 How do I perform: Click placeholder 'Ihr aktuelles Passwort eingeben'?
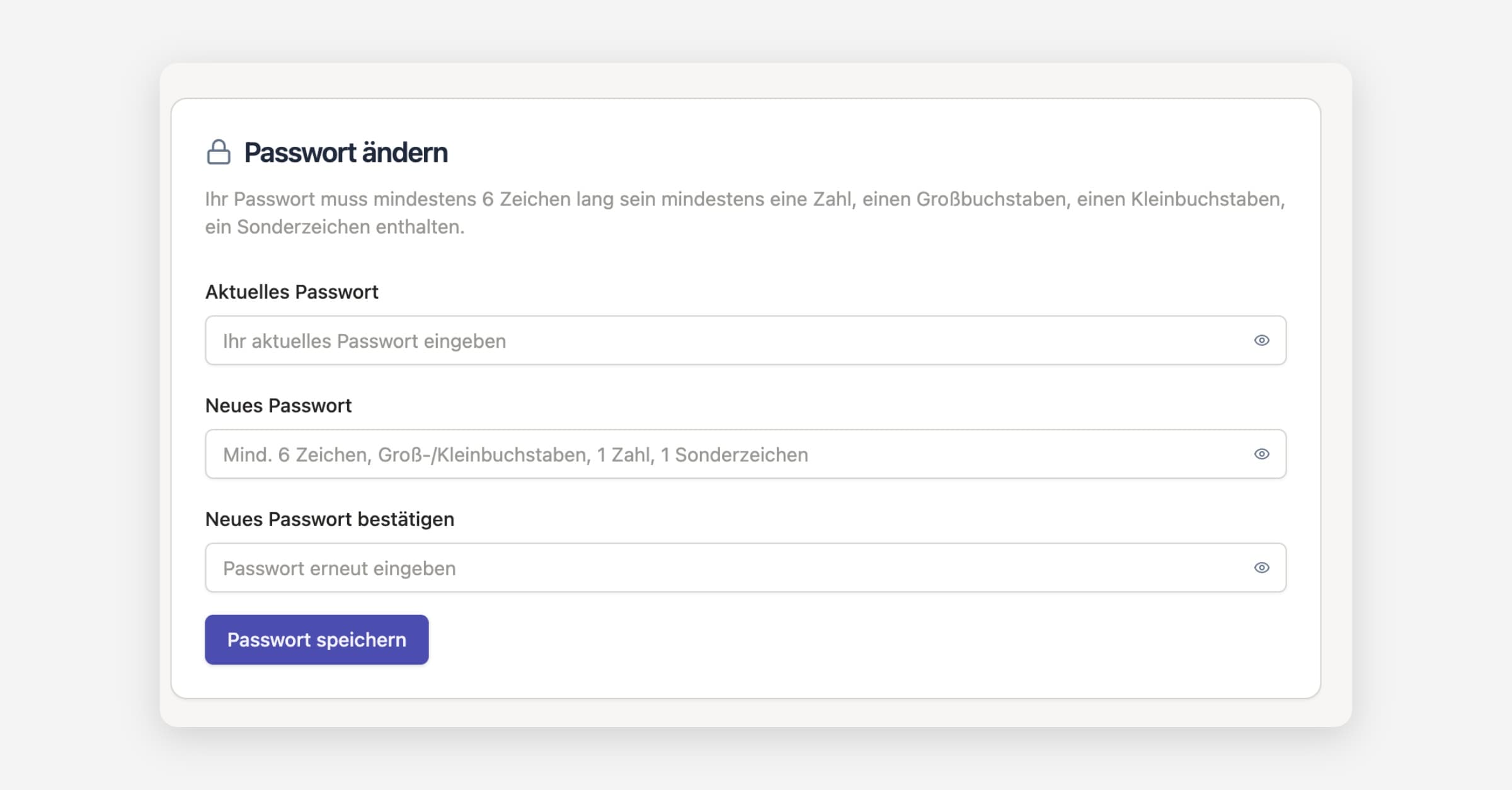tap(364, 341)
